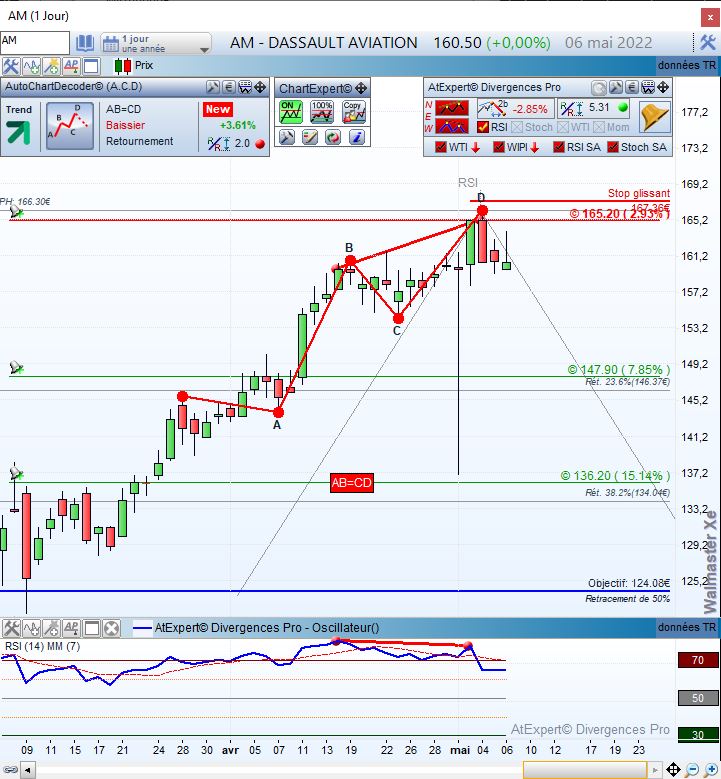721x779 pixels.
Task: Remove the oscillator panel with X icon
Action: 112,628
